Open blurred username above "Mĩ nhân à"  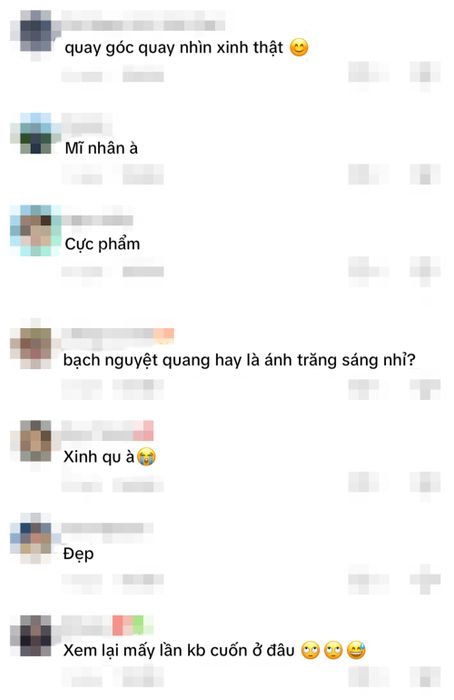[87, 123]
